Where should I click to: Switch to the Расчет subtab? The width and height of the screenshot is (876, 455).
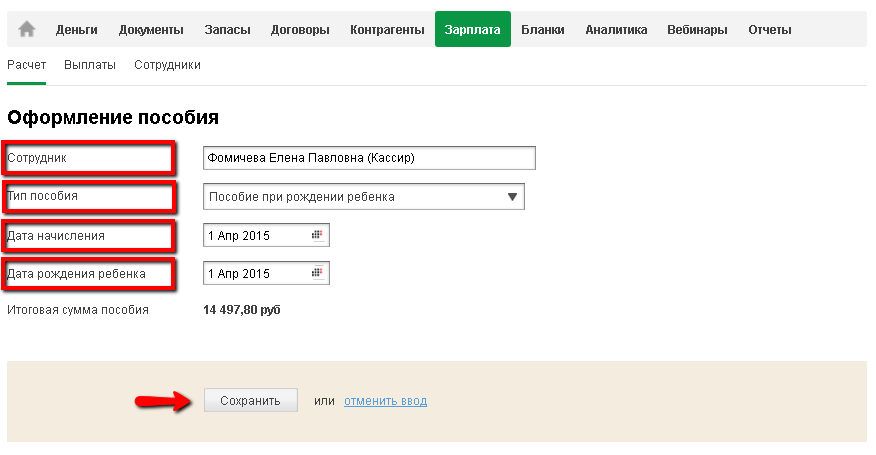point(26,65)
